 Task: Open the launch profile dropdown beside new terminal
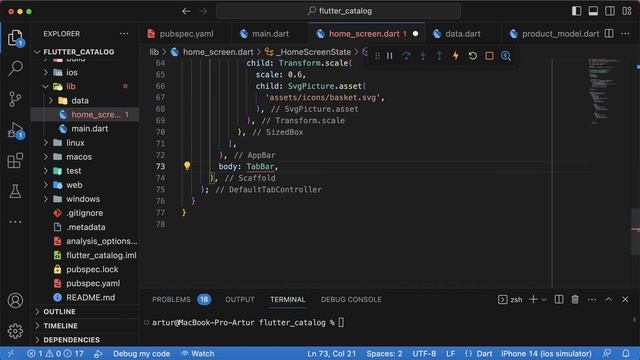coord(544,300)
